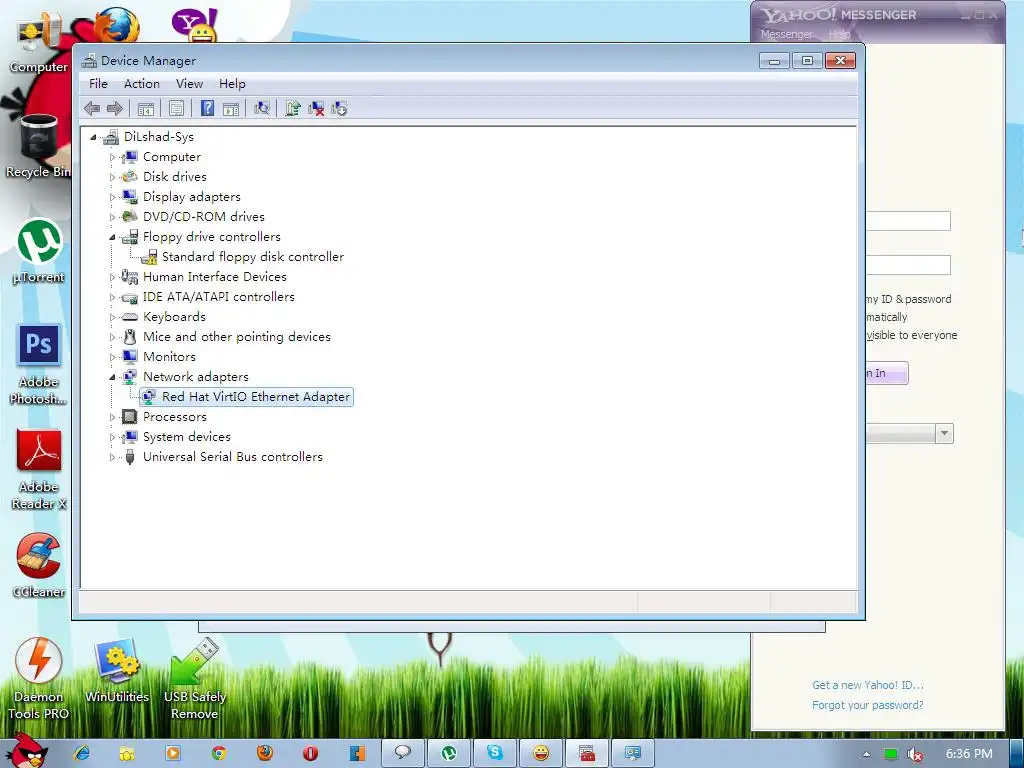Screen dimensions: 1024x768
Task: Click the Sign In button in Yahoo Messenger
Action: point(887,373)
